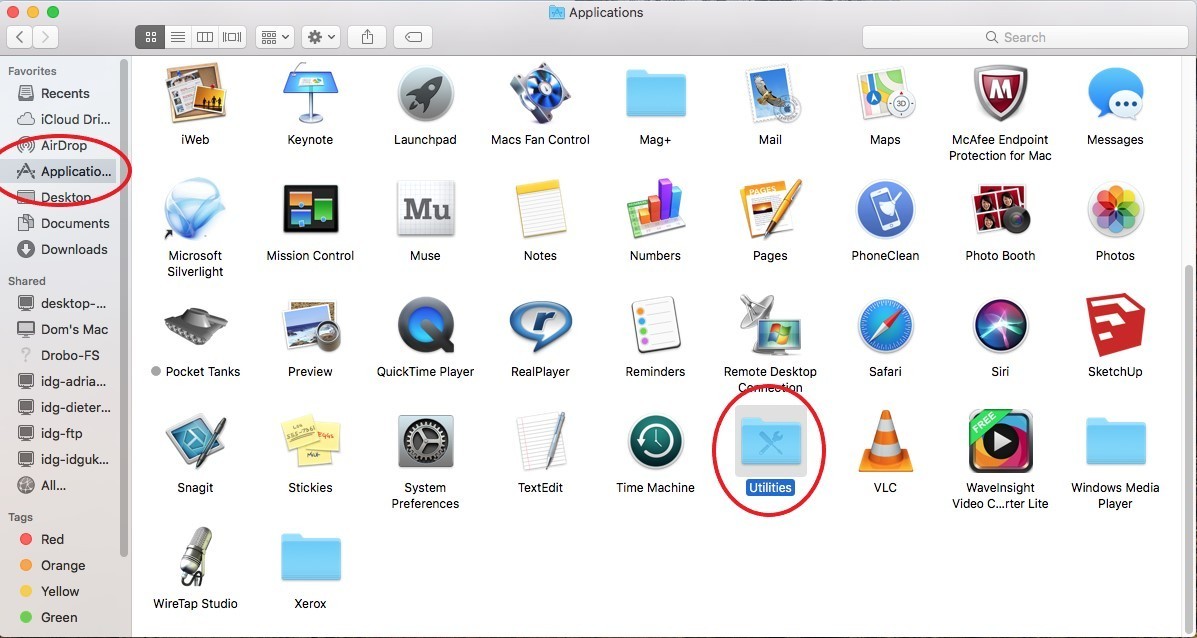Select the Photos app icon
The width and height of the screenshot is (1197, 638).
(1115, 208)
